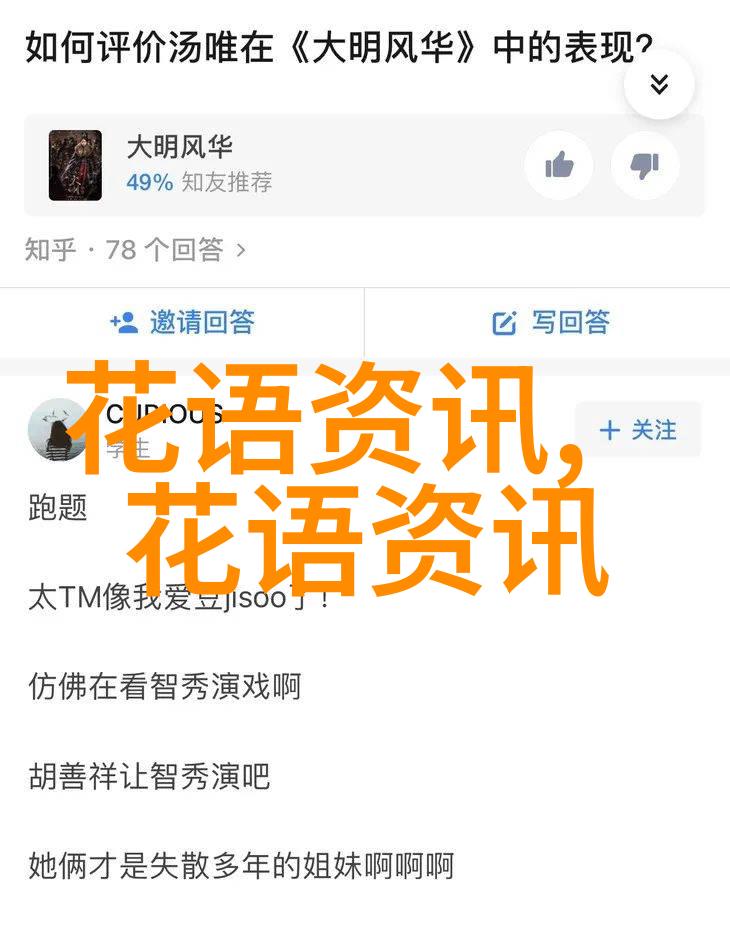This screenshot has width=730, height=928.
Task: Tap the invite-person icon
Action: click(x=124, y=323)
